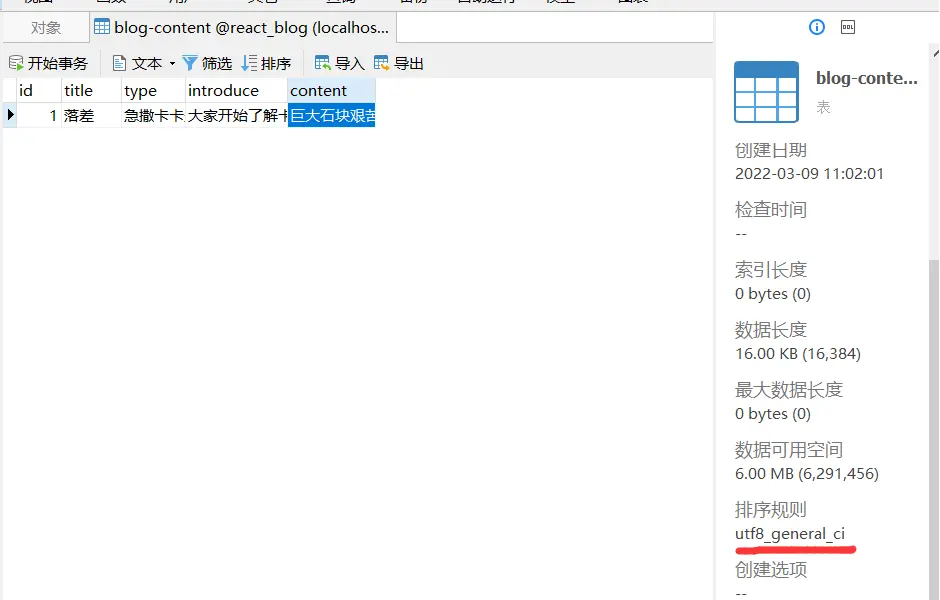The height and width of the screenshot is (600, 940).
Task: Click the id cell with value 1
Action: 39,115
